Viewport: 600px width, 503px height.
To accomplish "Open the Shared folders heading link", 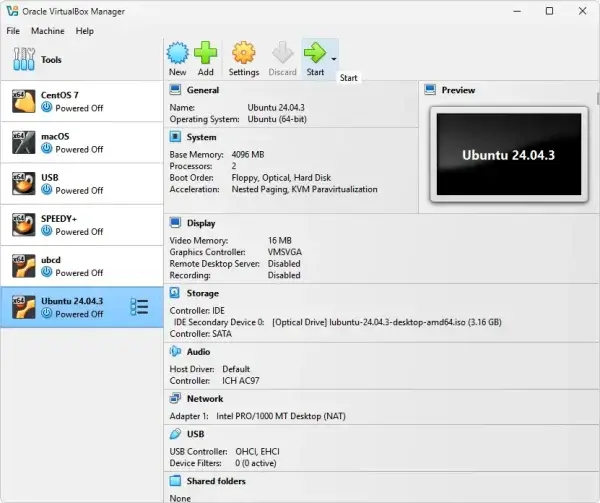I will point(216,481).
